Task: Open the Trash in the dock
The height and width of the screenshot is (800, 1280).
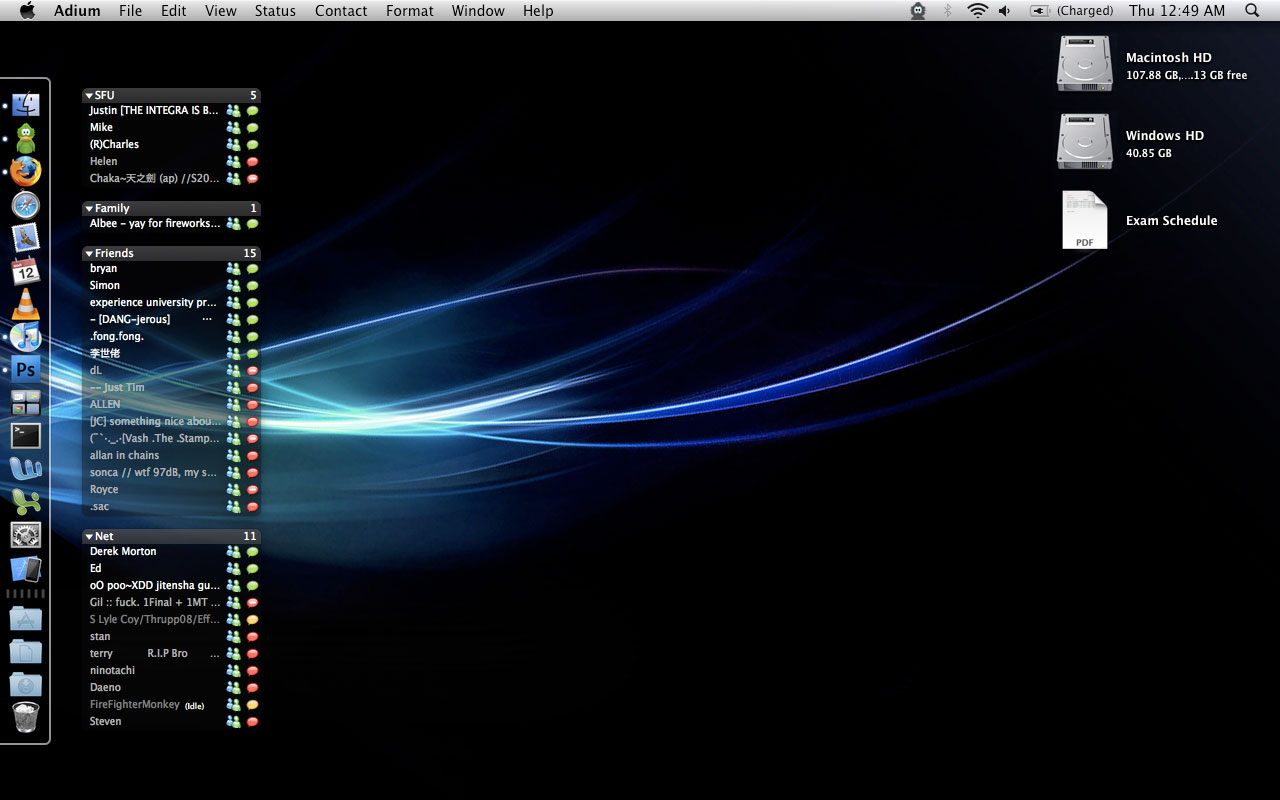Action: click(26, 717)
